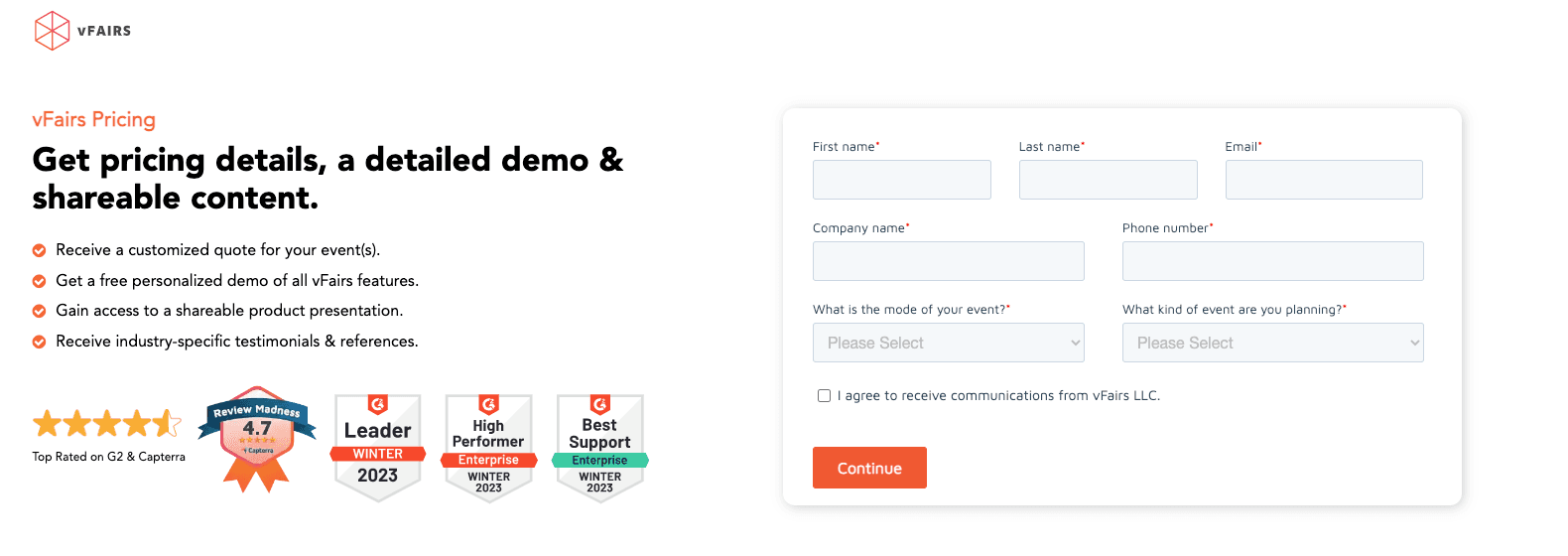Click checkmark bullet beside free personalized demo line
This screenshot has height=556, width=1568.
pos(40,281)
